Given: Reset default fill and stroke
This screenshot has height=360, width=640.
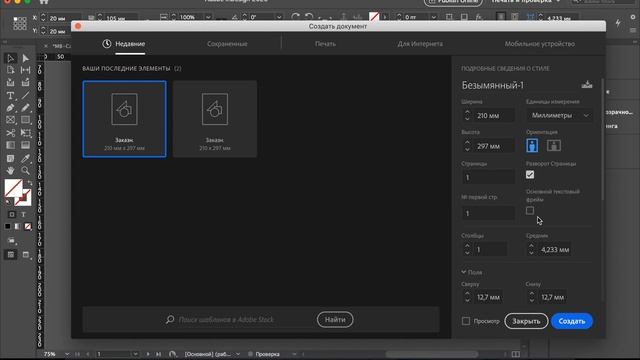Looking at the screenshot, I should [x=8, y=202].
